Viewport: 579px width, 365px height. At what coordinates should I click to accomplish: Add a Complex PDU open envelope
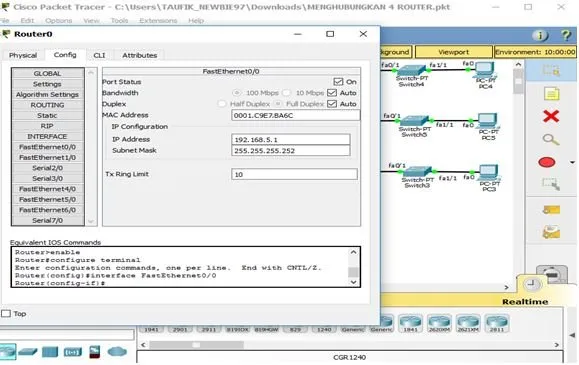tap(551, 232)
